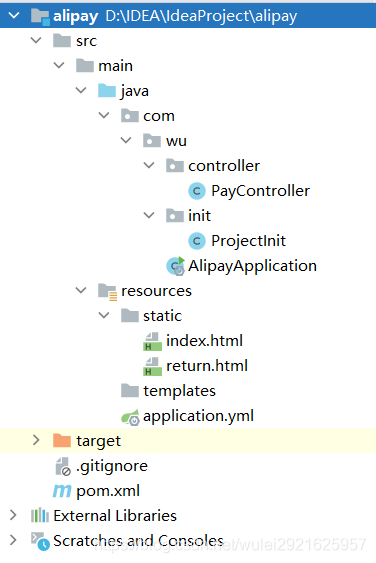Select the init package
The image size is (376, 563).
click(x=188, y=216)
